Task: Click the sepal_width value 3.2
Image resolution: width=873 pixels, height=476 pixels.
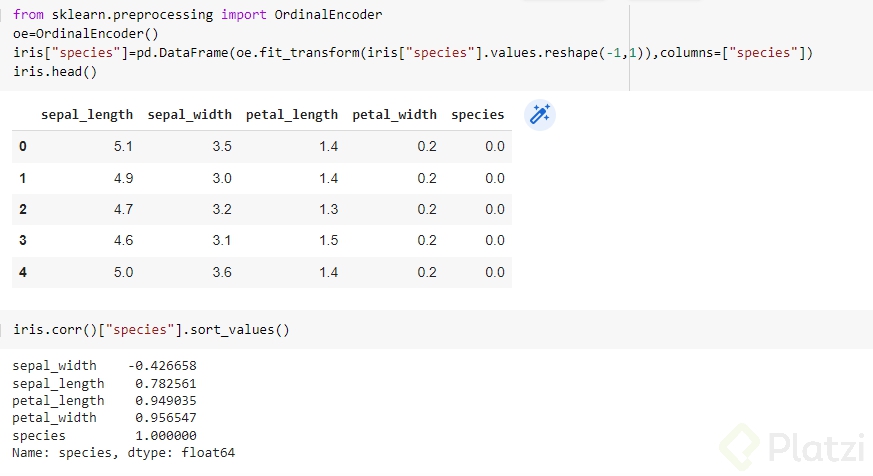Action: pos(222,209)
